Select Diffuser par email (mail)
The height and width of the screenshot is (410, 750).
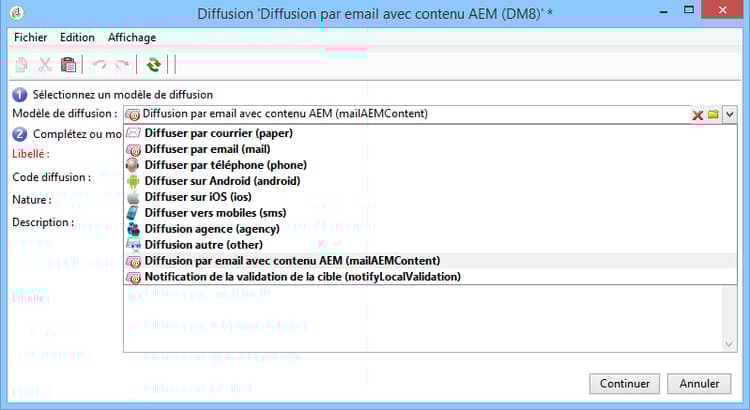(x=430, y=149)
